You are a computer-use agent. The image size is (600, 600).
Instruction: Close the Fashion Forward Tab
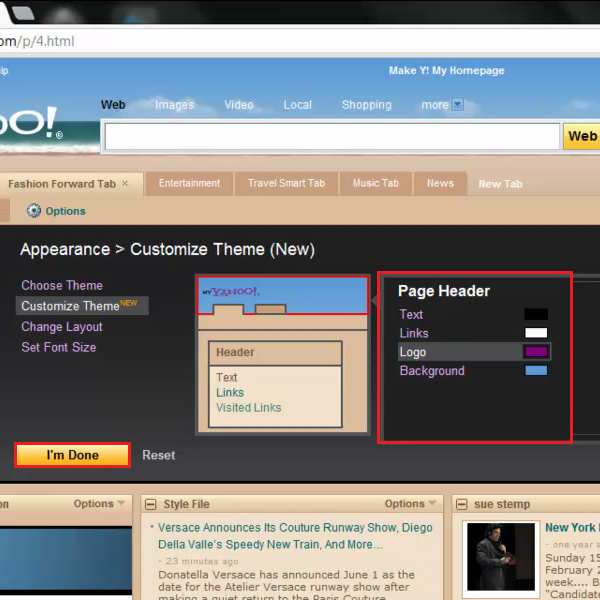pyautogui.click(x=125, y=184)
